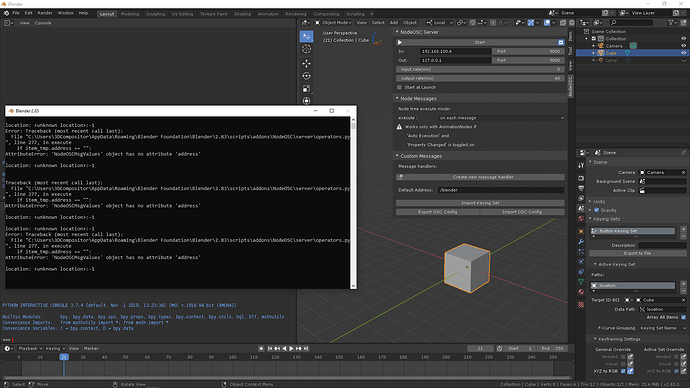690x388 pixels.
Task: Open the Modifier properties wrench tab
Action: pyautogui.click(x=581, y=242)
